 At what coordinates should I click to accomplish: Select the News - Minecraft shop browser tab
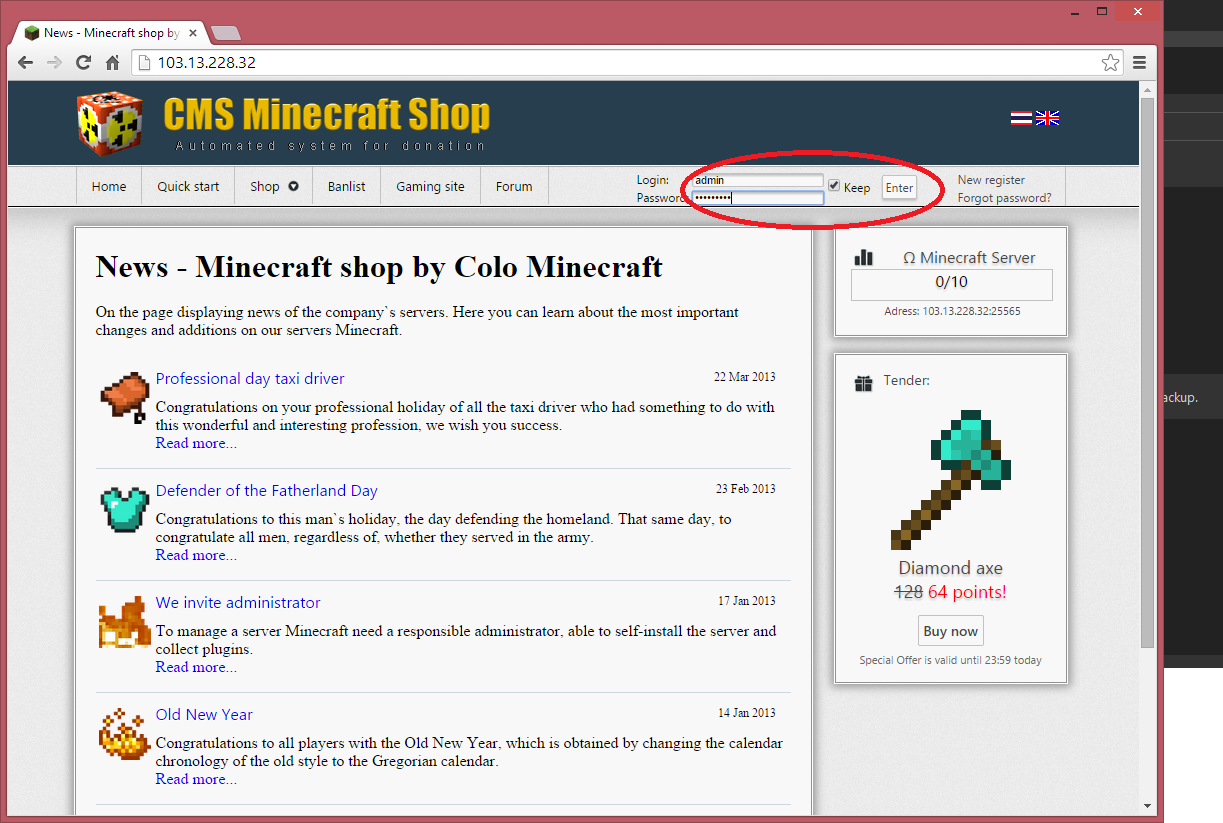[x=108, y=32]
